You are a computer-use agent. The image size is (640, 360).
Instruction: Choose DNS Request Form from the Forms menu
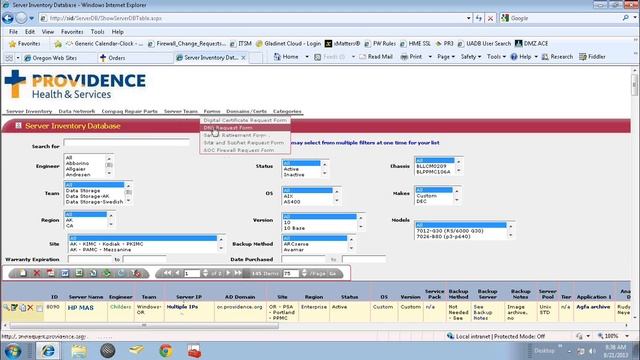click(x=245, y=128)
